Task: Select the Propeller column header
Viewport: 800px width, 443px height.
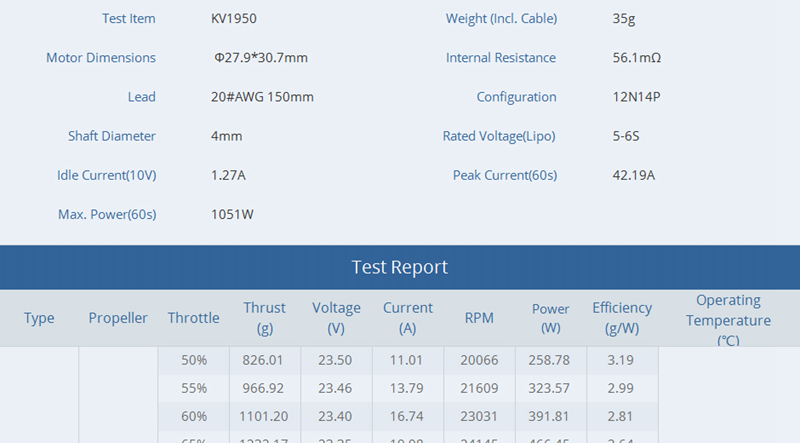Action: pos(118,318)
